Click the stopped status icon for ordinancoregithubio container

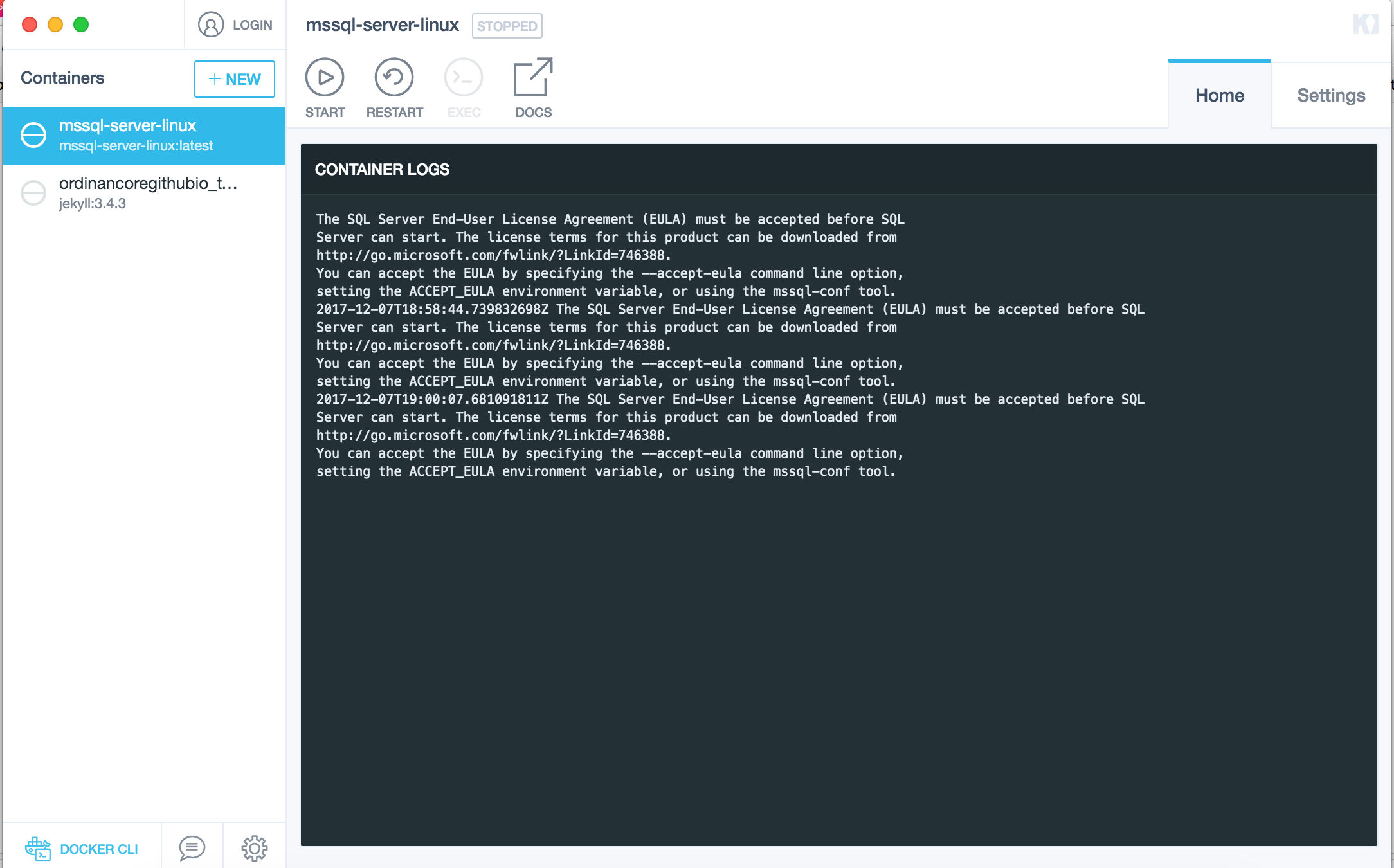click(x=33, y=193)
